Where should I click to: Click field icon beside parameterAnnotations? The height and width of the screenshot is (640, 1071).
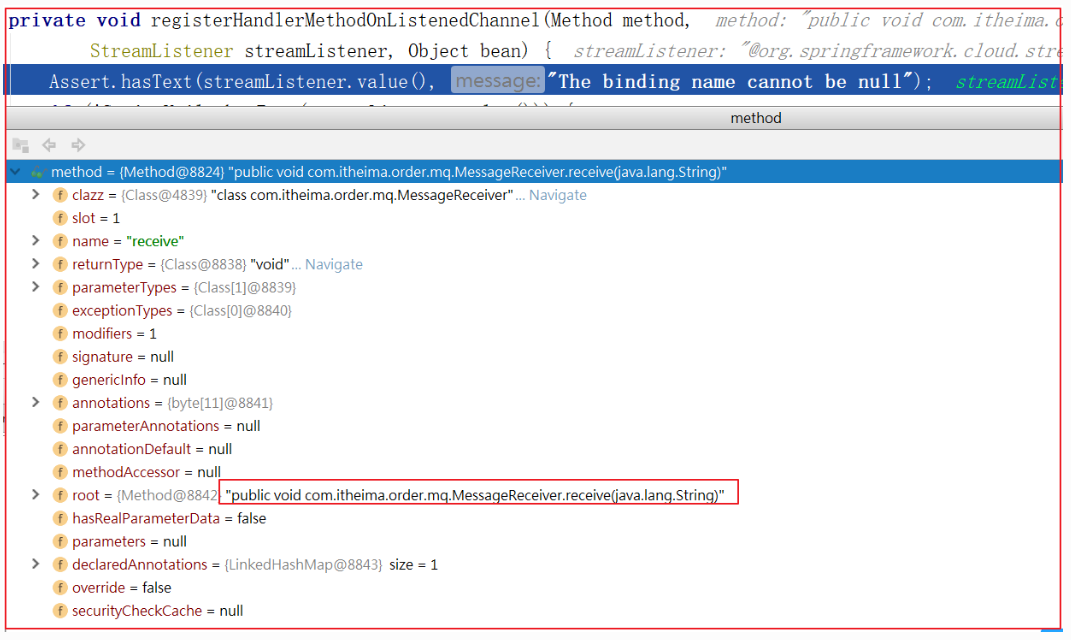point(60,426)
